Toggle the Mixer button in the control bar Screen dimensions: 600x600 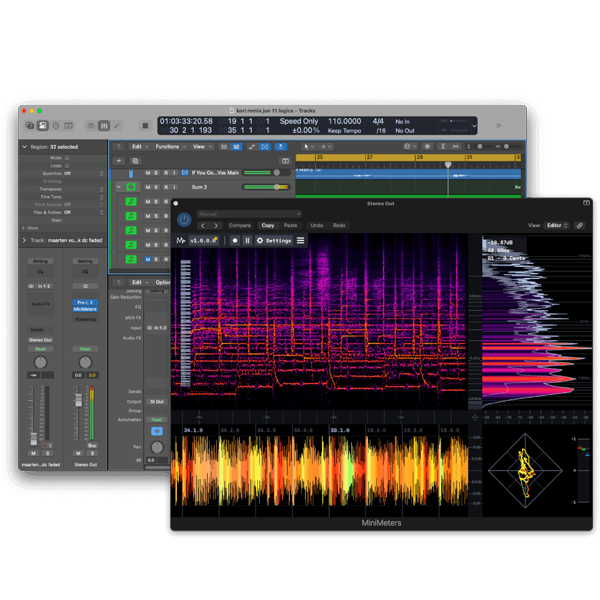(x=104, y=126)
